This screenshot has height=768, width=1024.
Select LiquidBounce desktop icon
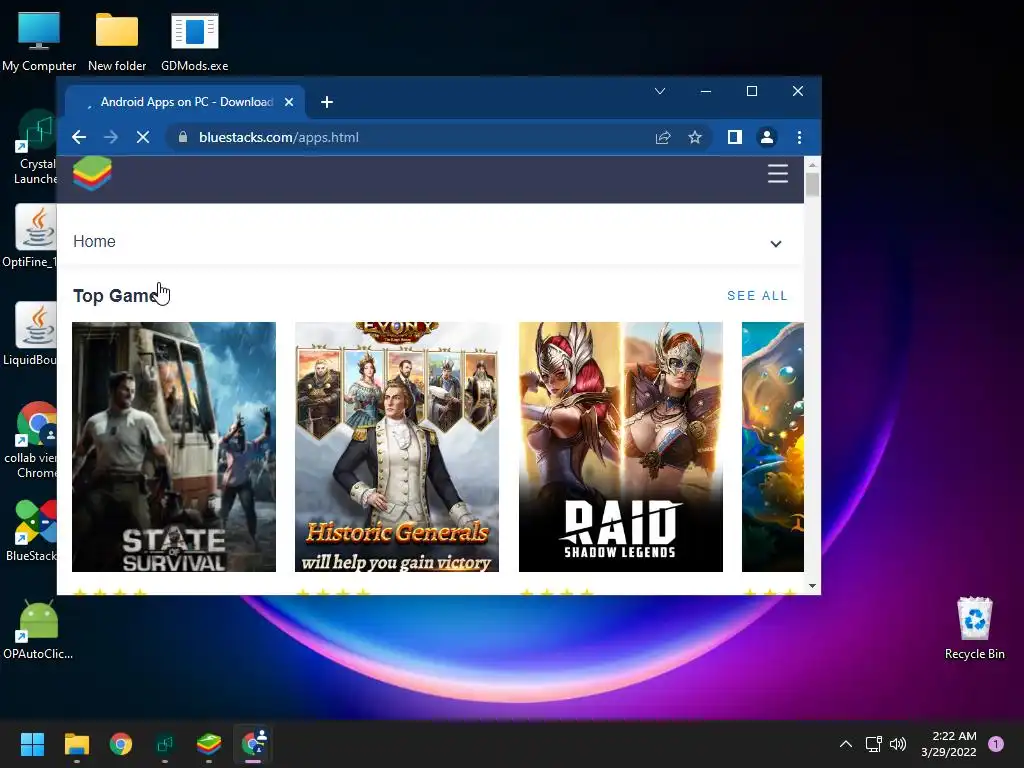(30, 334)
